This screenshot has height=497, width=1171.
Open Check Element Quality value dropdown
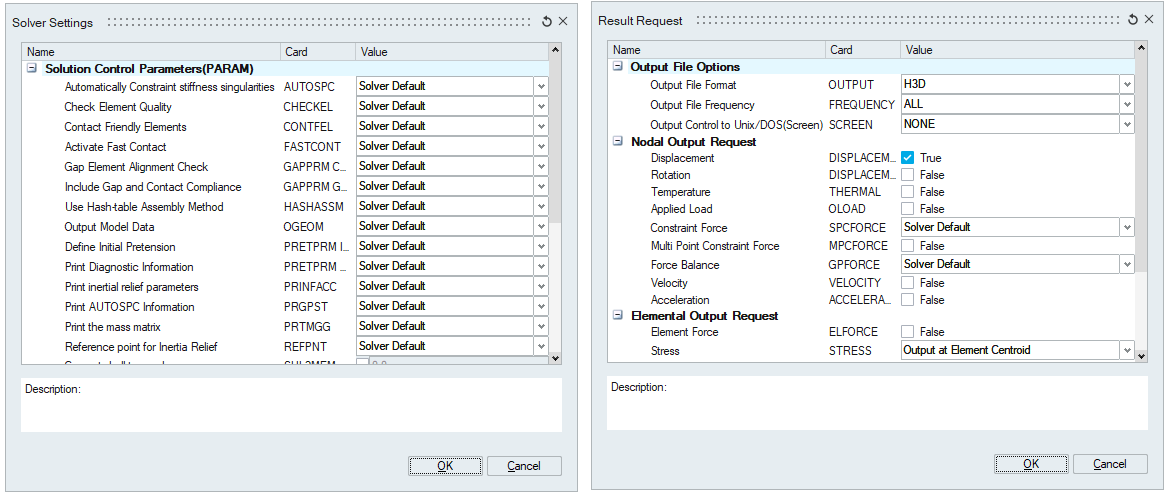(x=541, y=106)
